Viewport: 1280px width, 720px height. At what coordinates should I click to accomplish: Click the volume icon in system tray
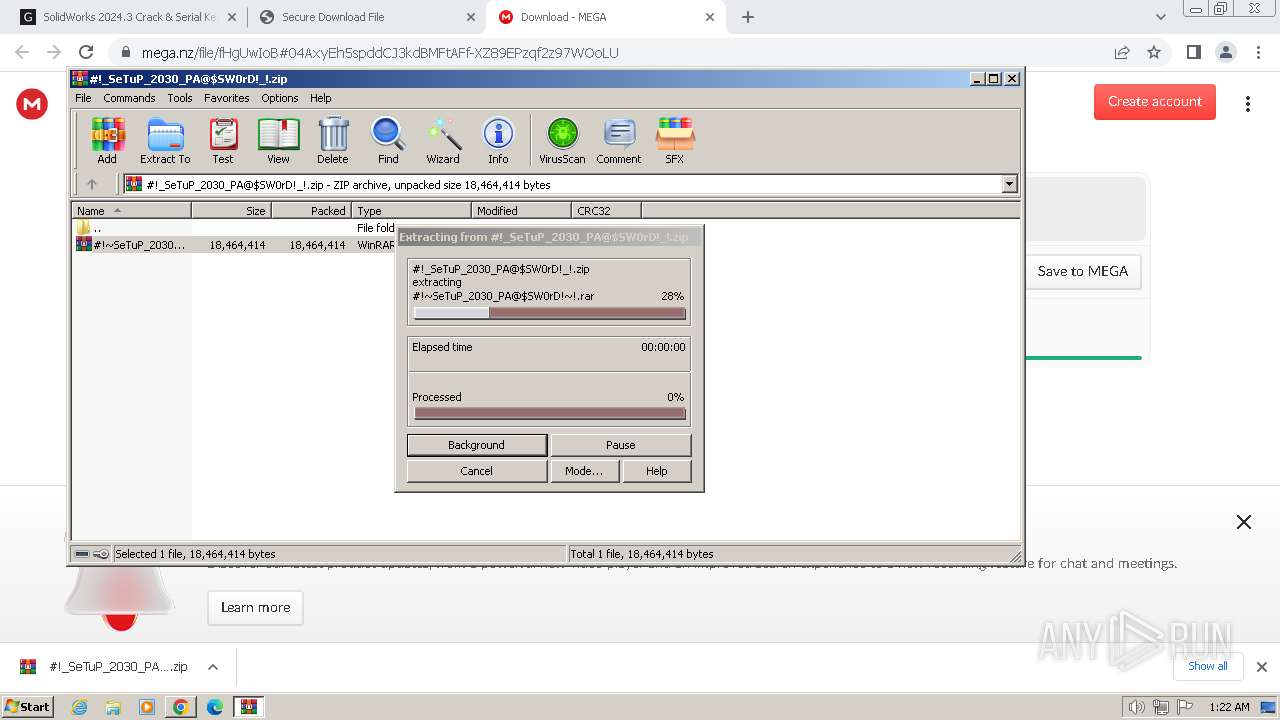pyautogui.click(x=1136, y=707)
